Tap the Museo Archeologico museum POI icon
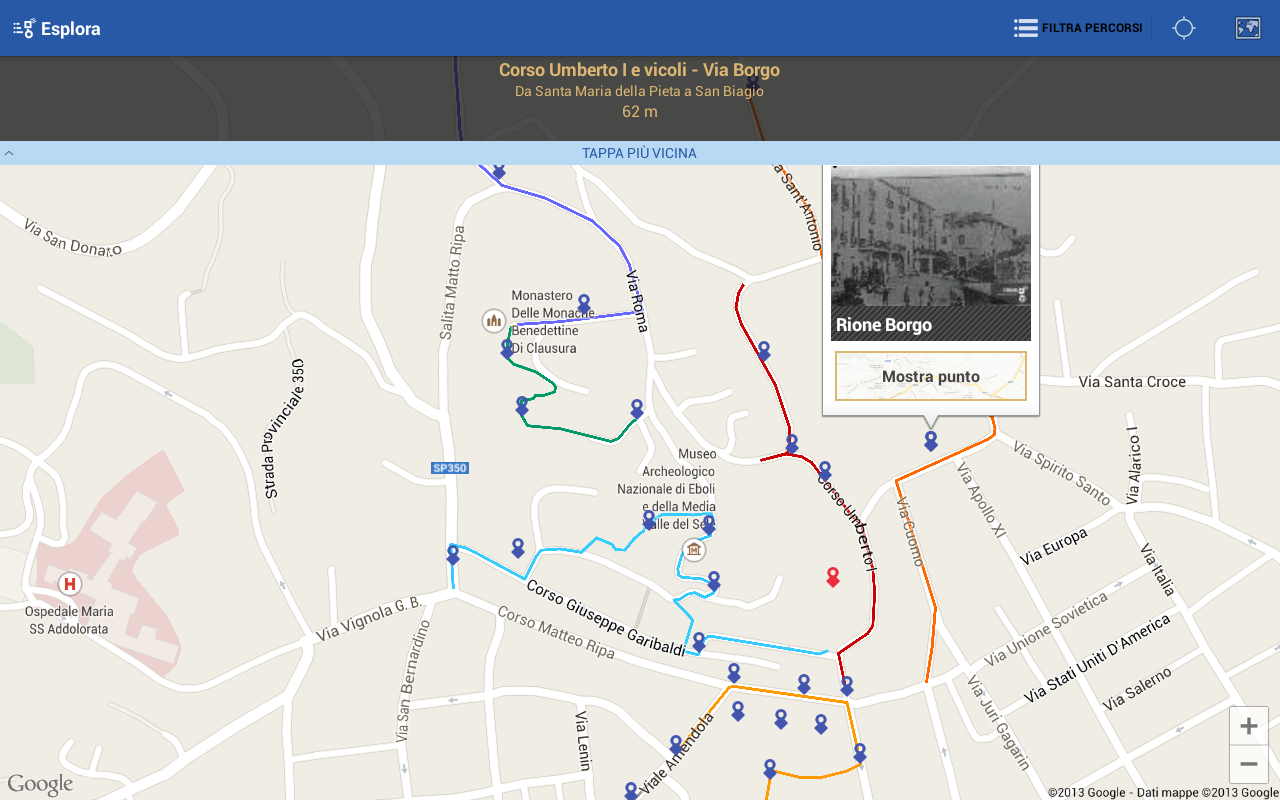Image resolution: width=1280 pixels, height=800 pixels. coord(694,549)
